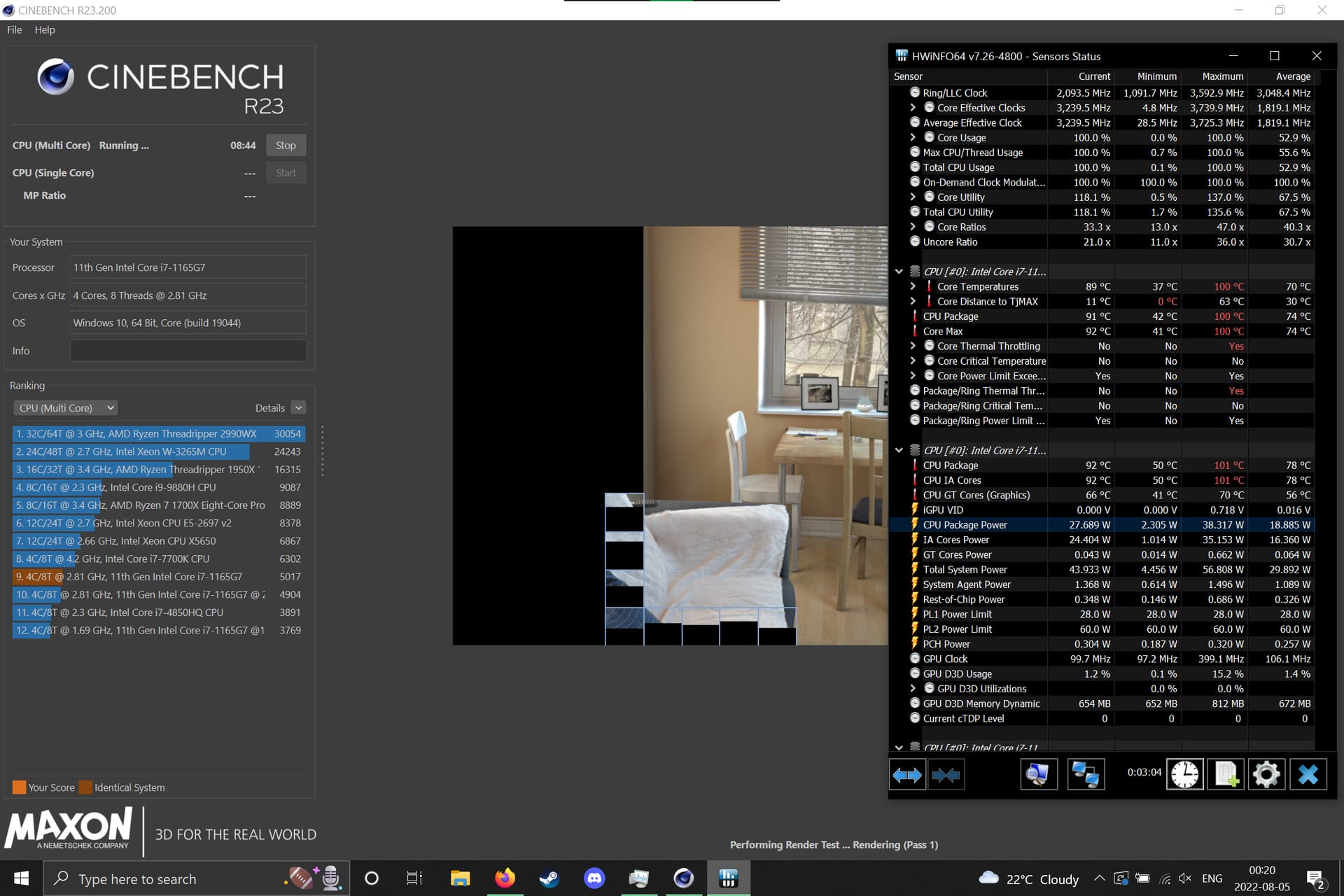This screenshot has width=1344, height=896.
Task: Select the CPU Package Power row
Action: 965,525
